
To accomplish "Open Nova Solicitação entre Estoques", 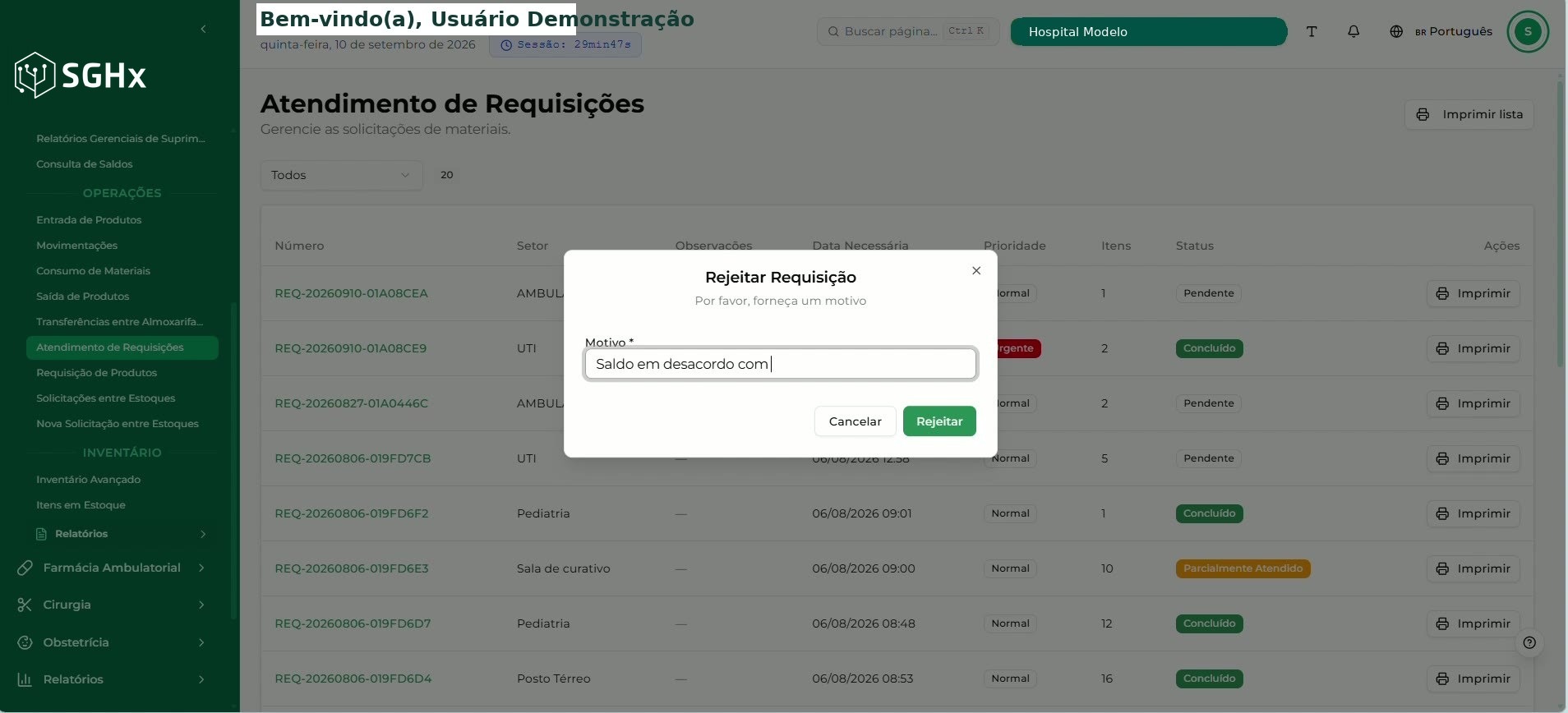I will click(118, 424).
